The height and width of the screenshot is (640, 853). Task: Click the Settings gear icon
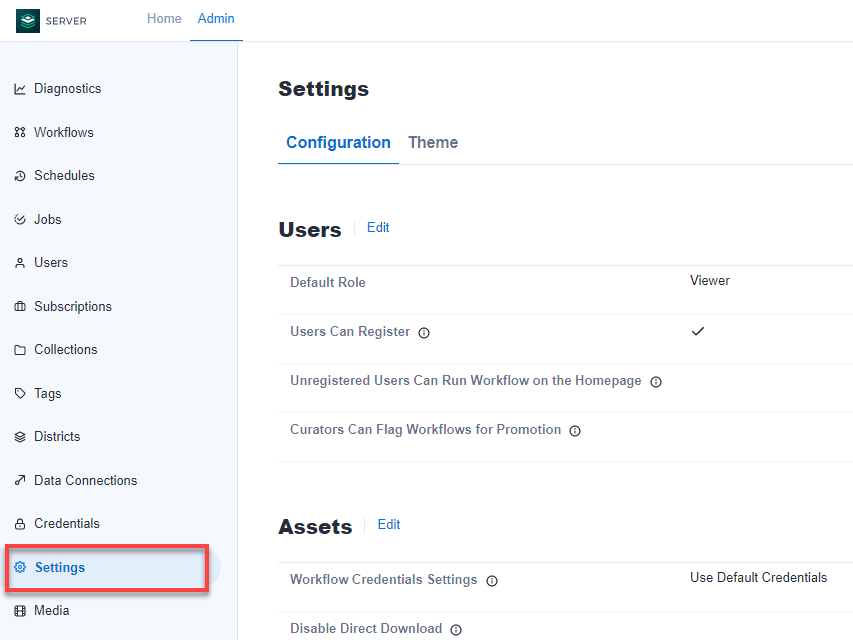pos(20,567)
